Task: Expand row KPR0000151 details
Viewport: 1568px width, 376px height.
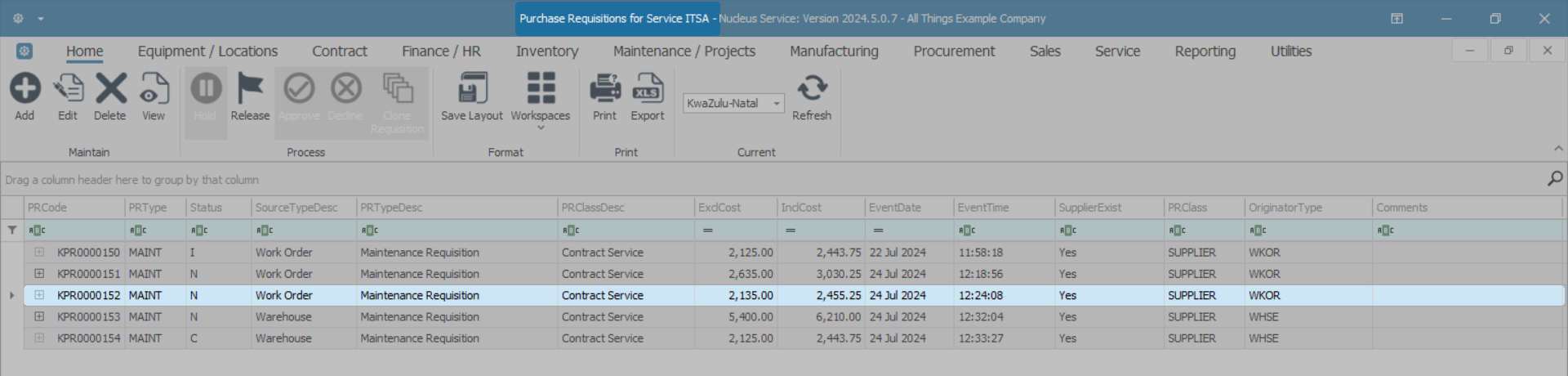Action: pos(39,274)
